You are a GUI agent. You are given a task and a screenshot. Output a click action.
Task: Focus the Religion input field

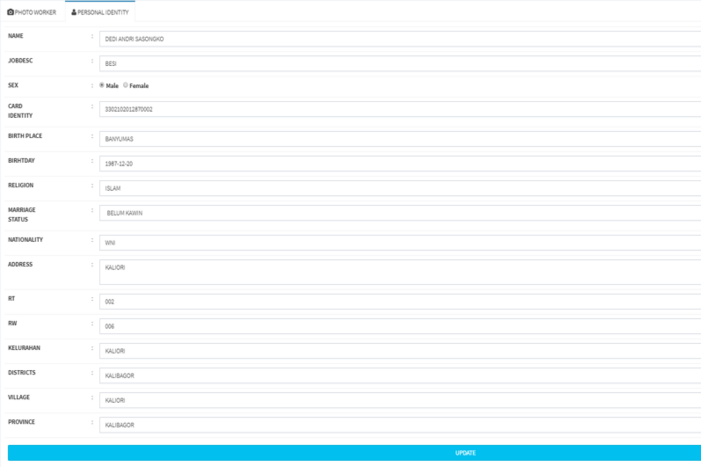tap(400, 188)
